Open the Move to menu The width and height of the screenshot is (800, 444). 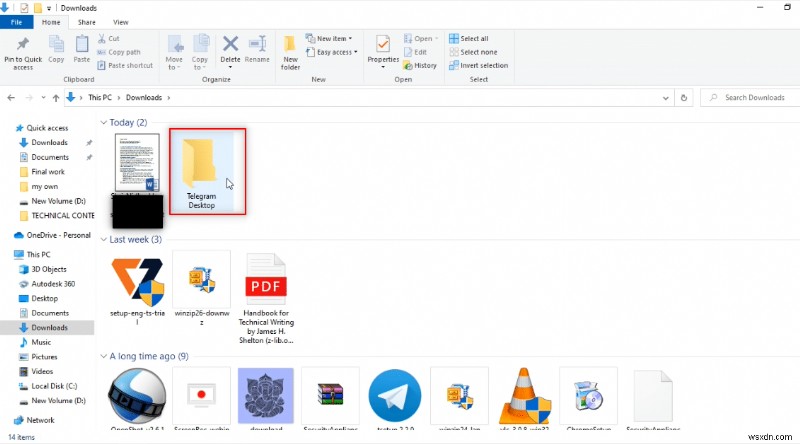(x=174, y=53)
